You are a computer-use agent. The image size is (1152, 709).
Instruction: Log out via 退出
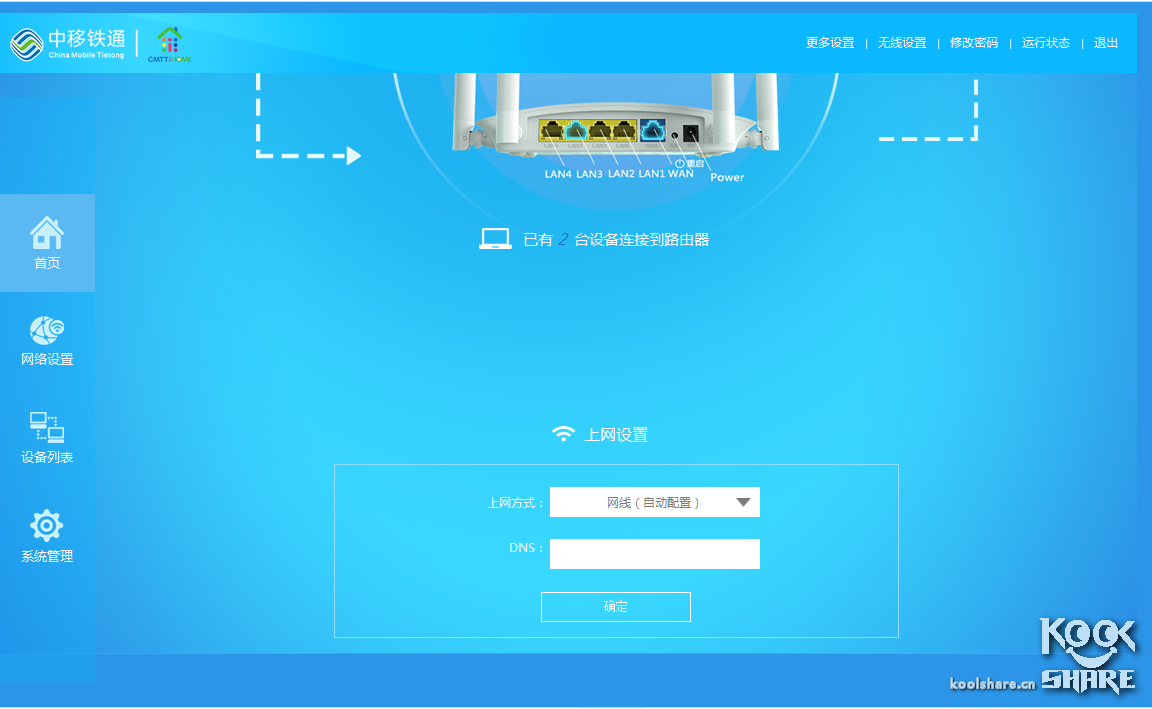(1104, 42)
